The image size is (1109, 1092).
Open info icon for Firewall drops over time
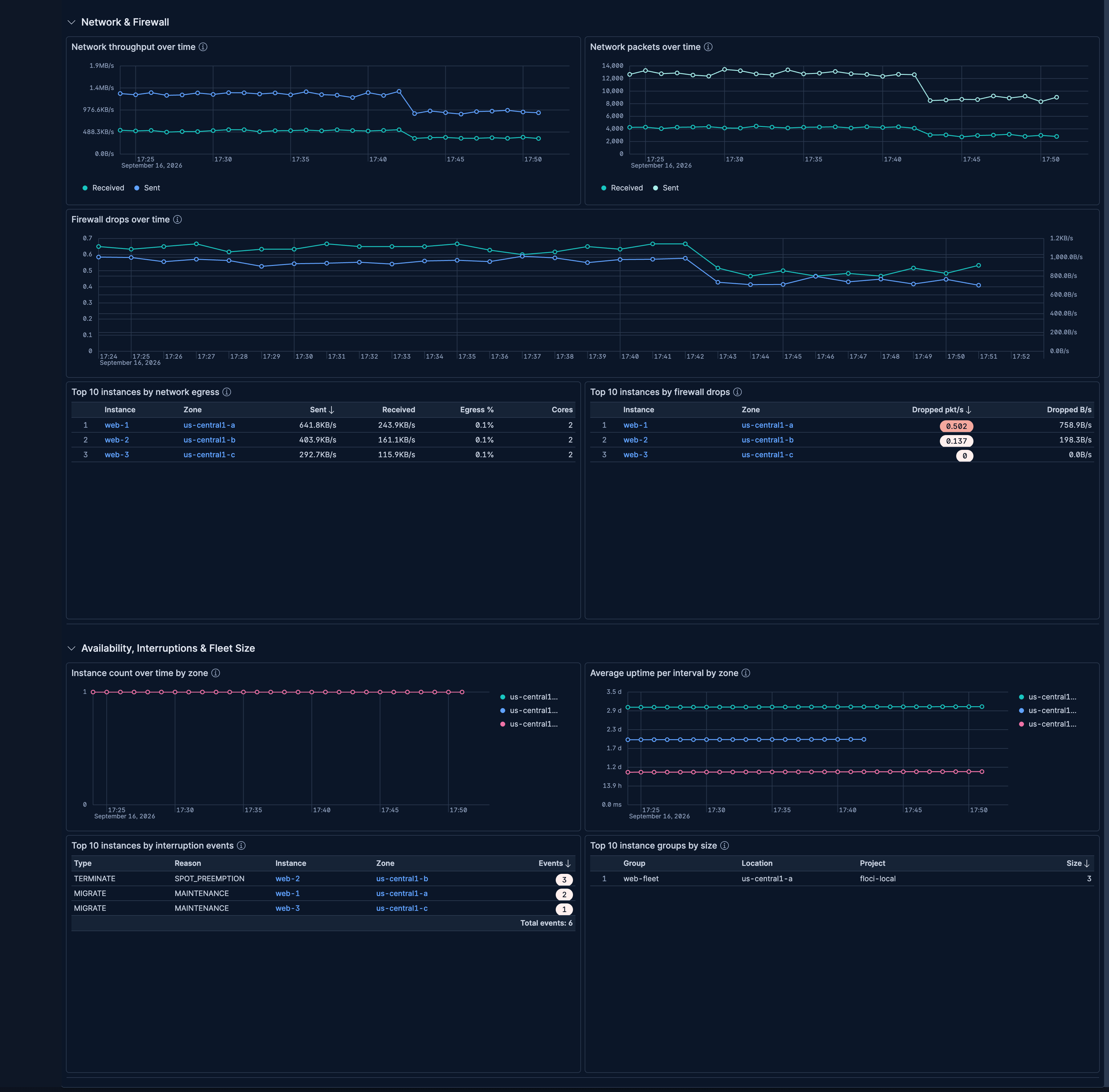(178, 220)
